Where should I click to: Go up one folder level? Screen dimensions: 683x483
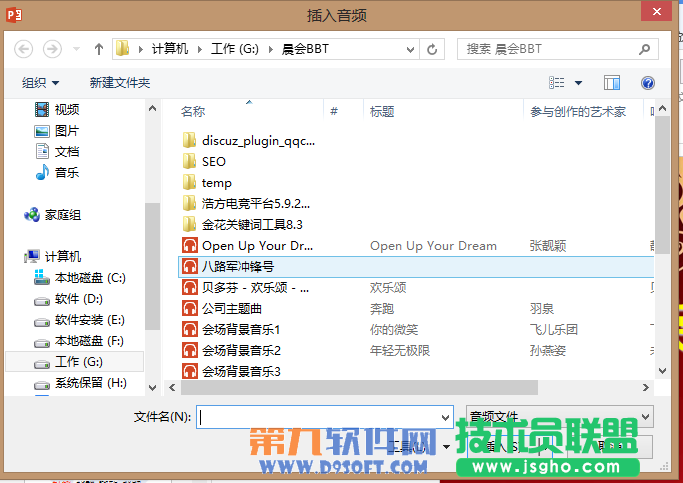pos(99,49)
